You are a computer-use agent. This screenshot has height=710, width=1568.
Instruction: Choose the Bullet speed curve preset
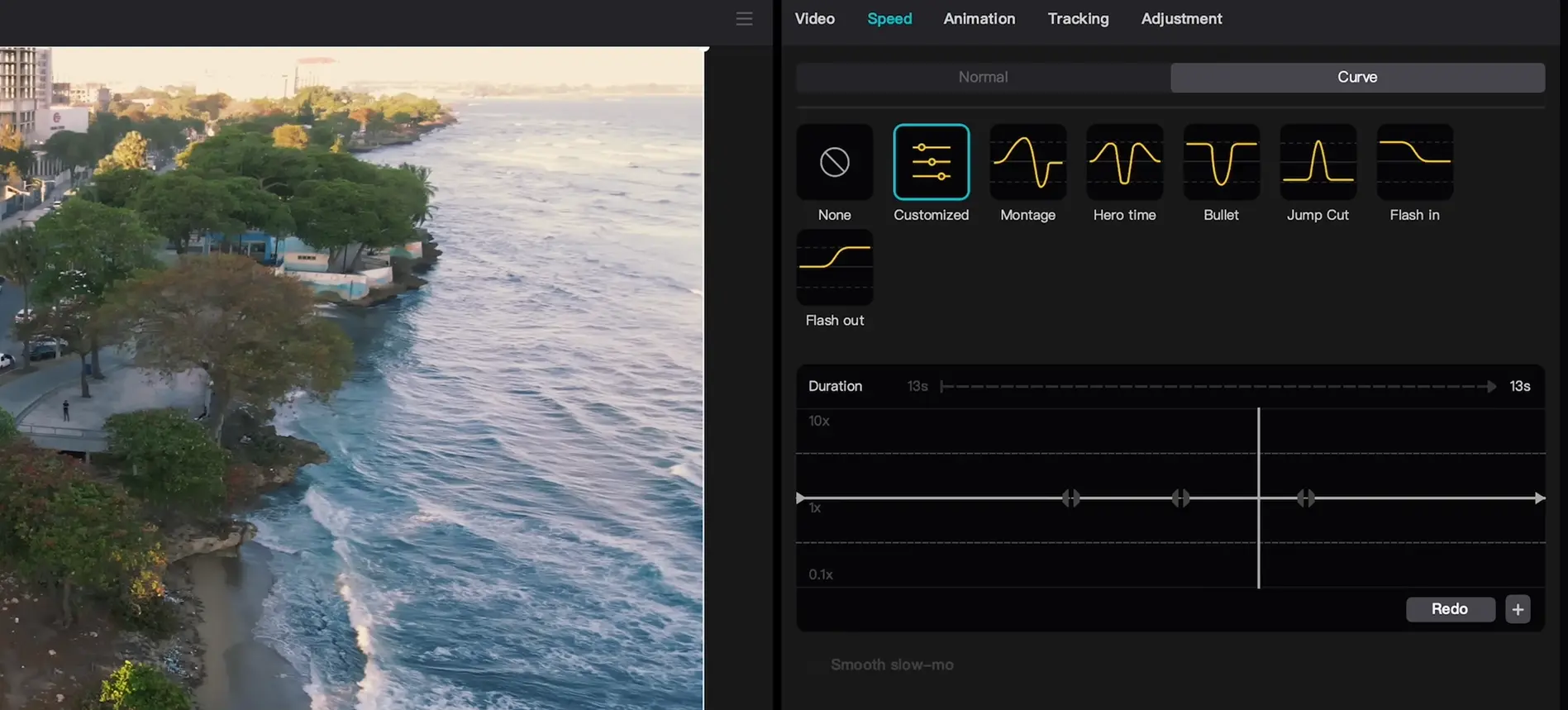click(1221, 163)
